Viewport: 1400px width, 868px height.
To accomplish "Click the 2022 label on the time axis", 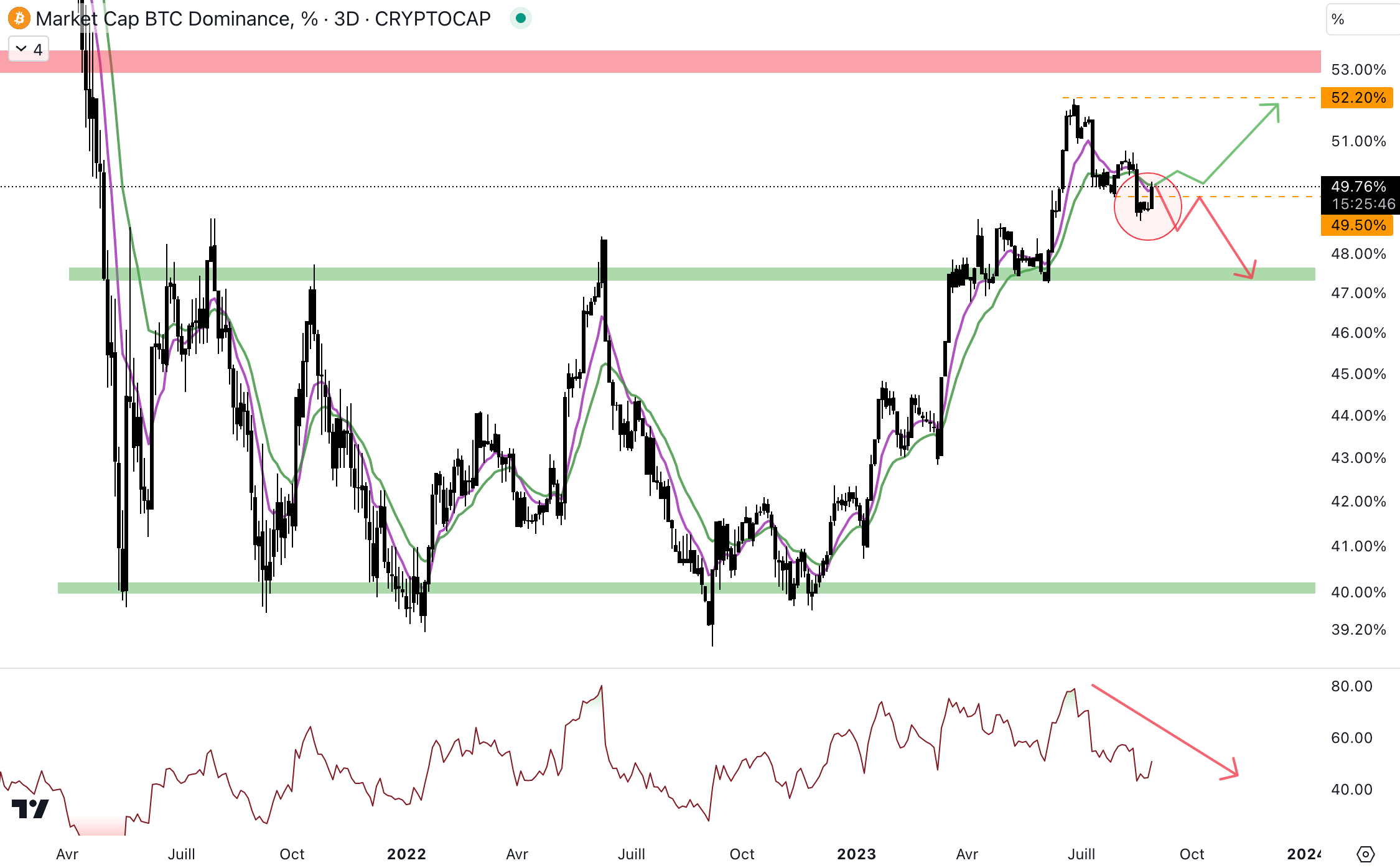I will [x=406, y=854].
